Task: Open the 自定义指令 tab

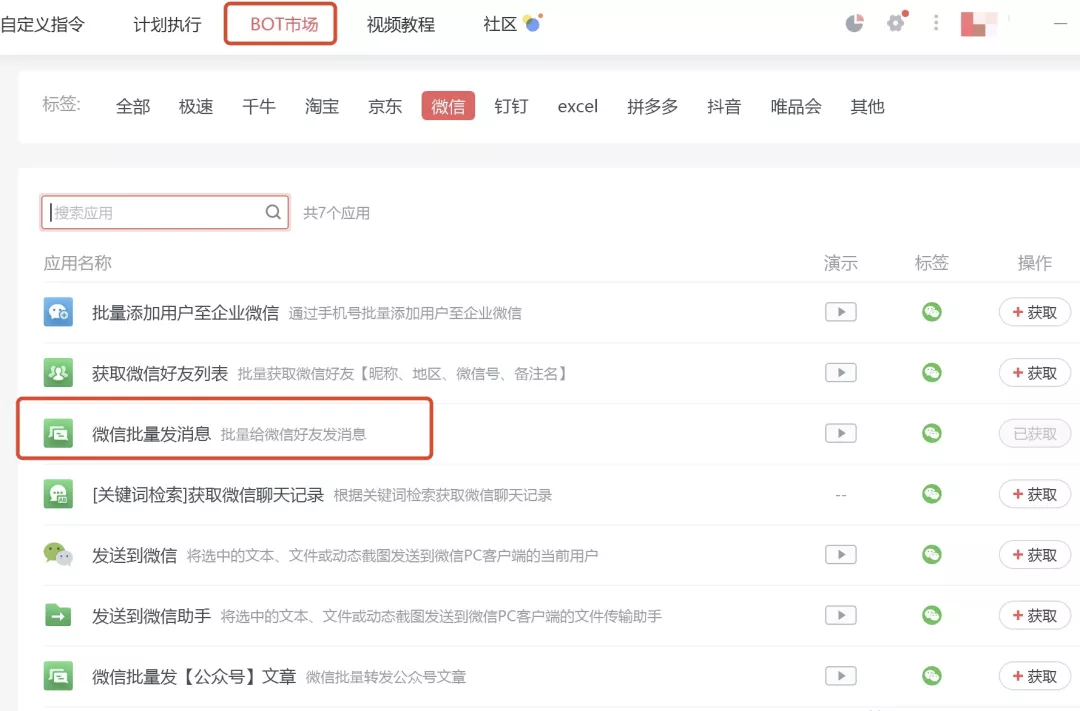Action: point(43,24)
